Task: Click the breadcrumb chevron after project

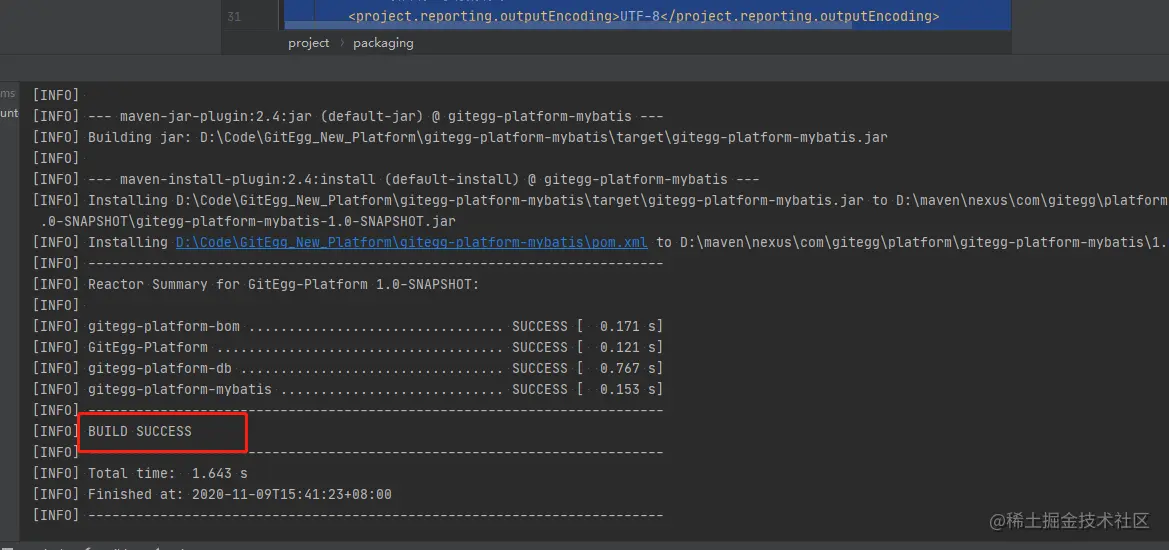Action: point(340,43)
